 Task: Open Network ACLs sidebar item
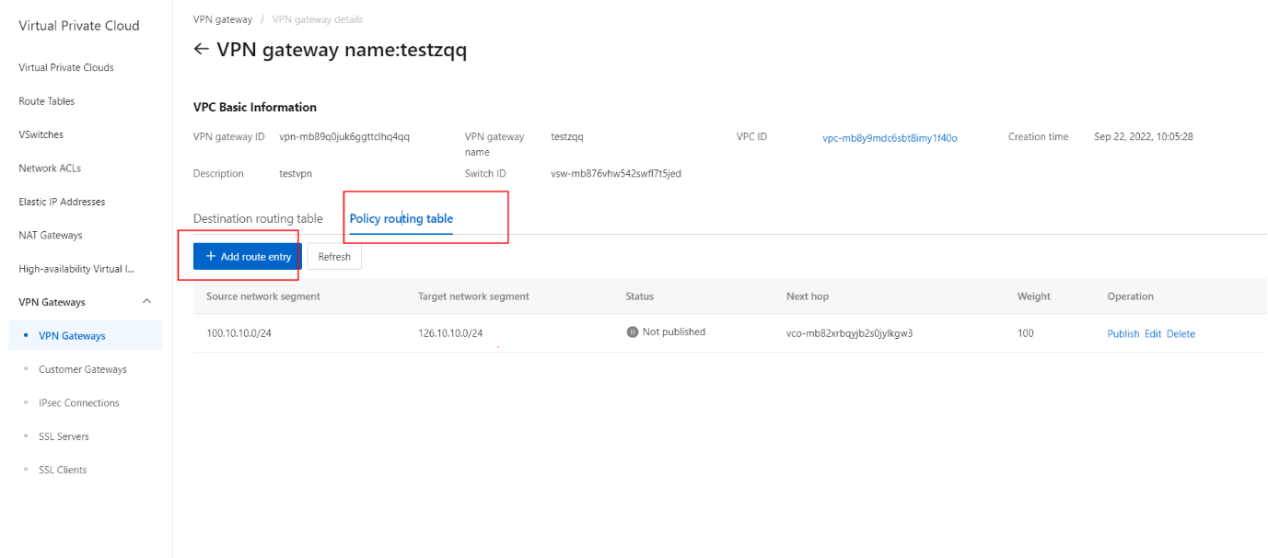50,168
